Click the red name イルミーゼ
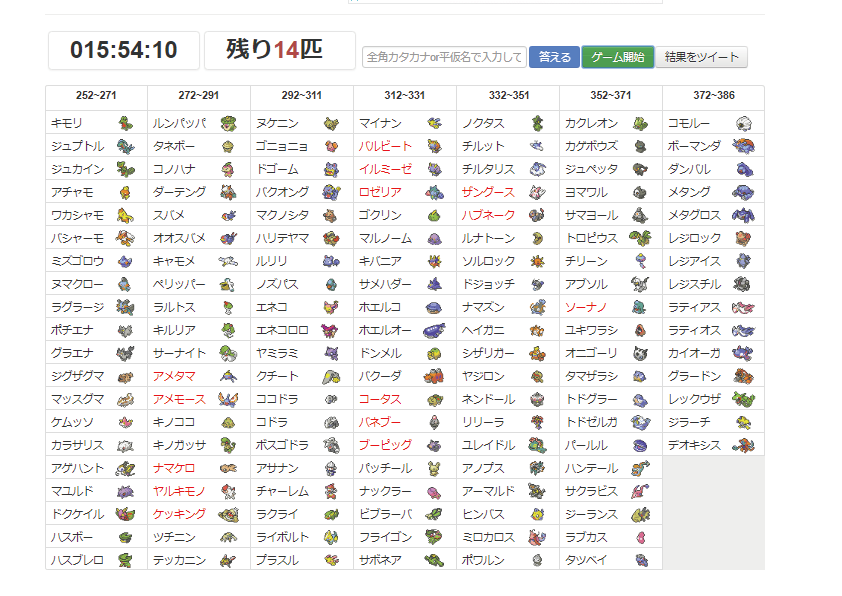The height and width of the screenshot is (596, 842). tap(385, 169)
